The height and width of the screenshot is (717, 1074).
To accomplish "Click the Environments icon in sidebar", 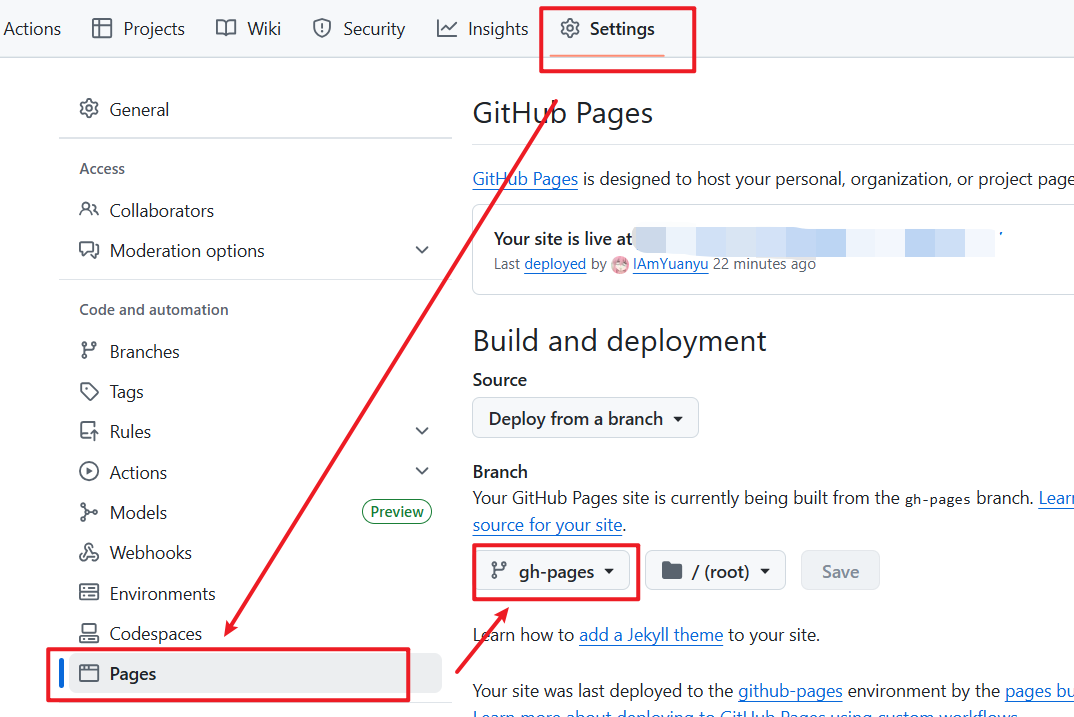I will (89, 593).
